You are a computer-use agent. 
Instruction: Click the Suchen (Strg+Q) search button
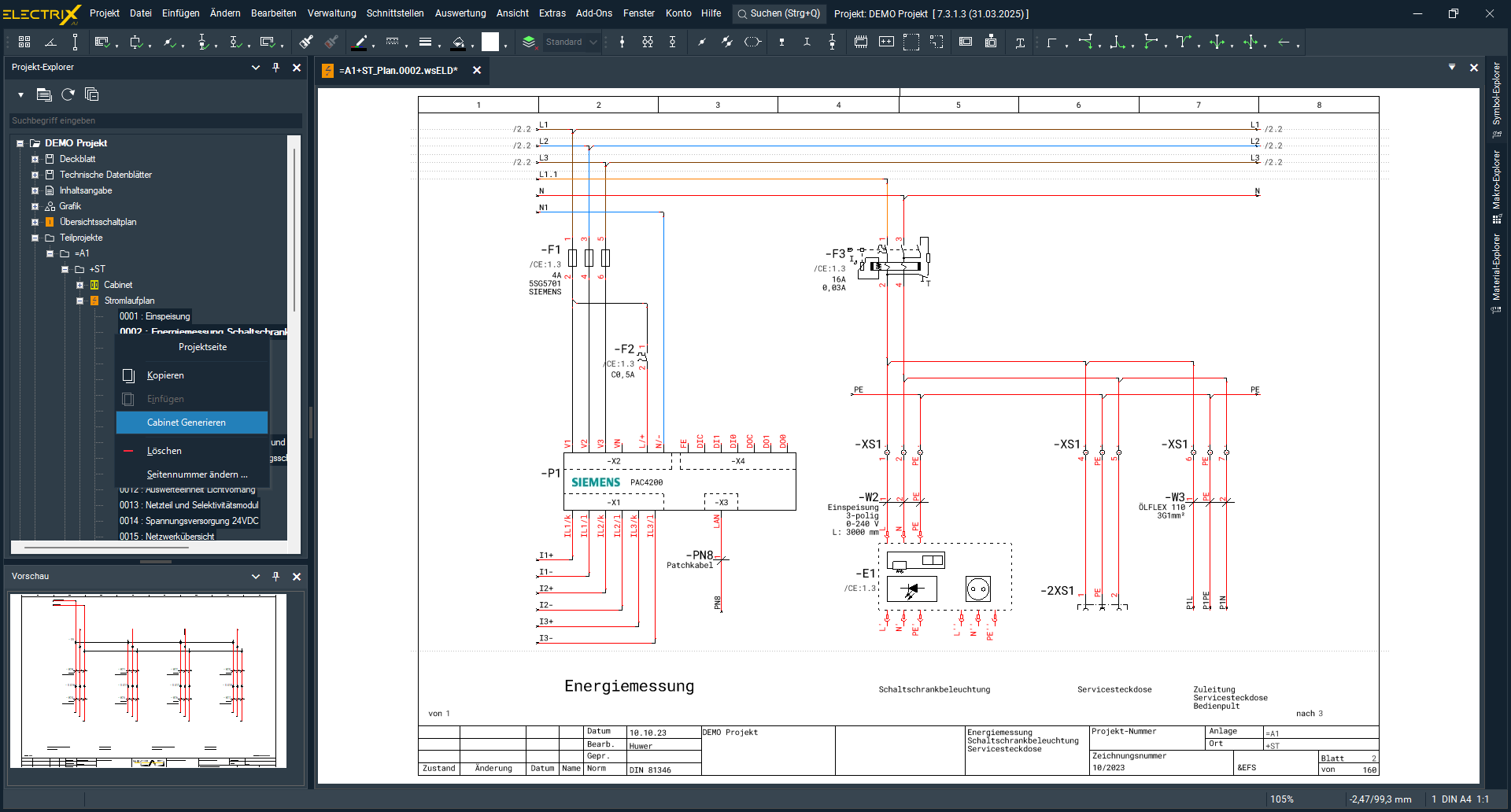point(778,13)
